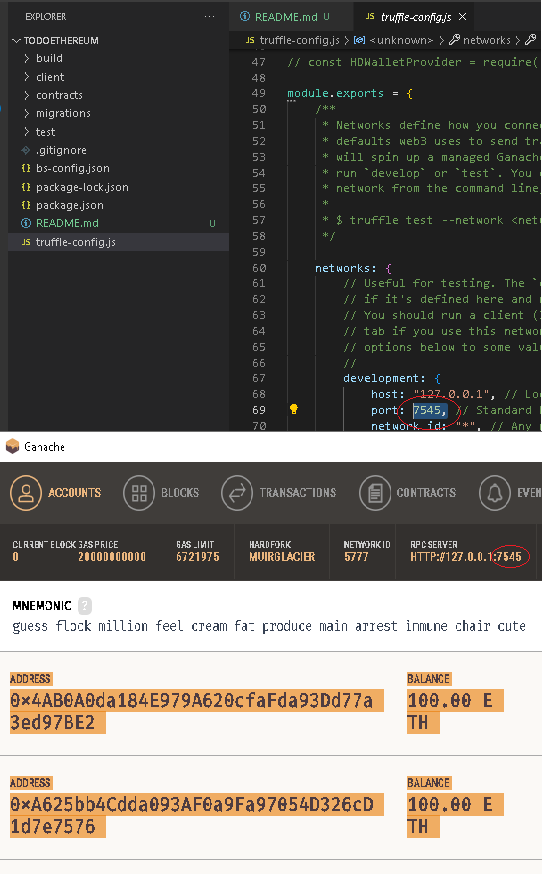This screenshot has height=874, width=542.
Task: Click the module.exports code line
Action: (x=350, y=93)
